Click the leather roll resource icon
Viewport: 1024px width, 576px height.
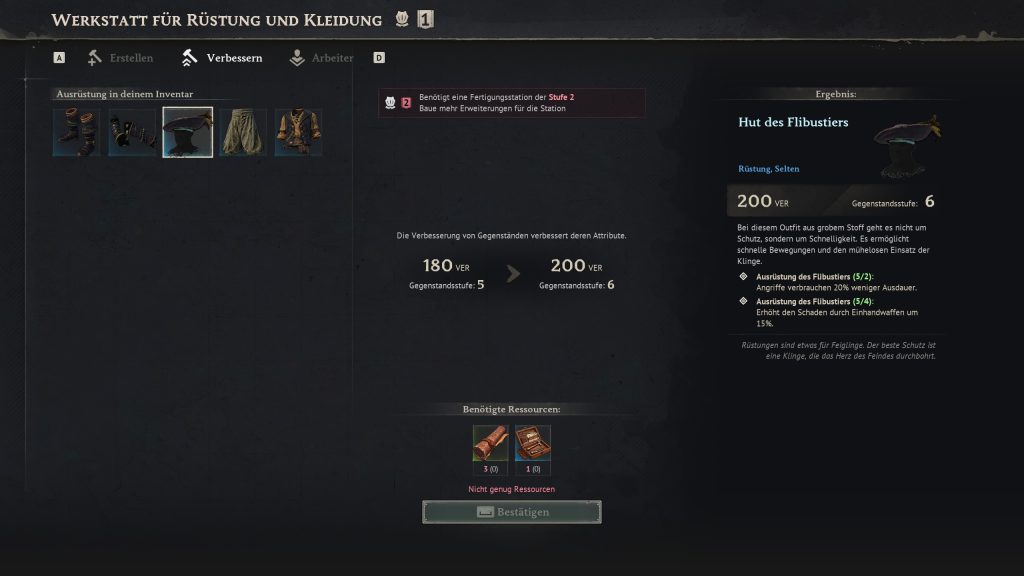(490, 444)
